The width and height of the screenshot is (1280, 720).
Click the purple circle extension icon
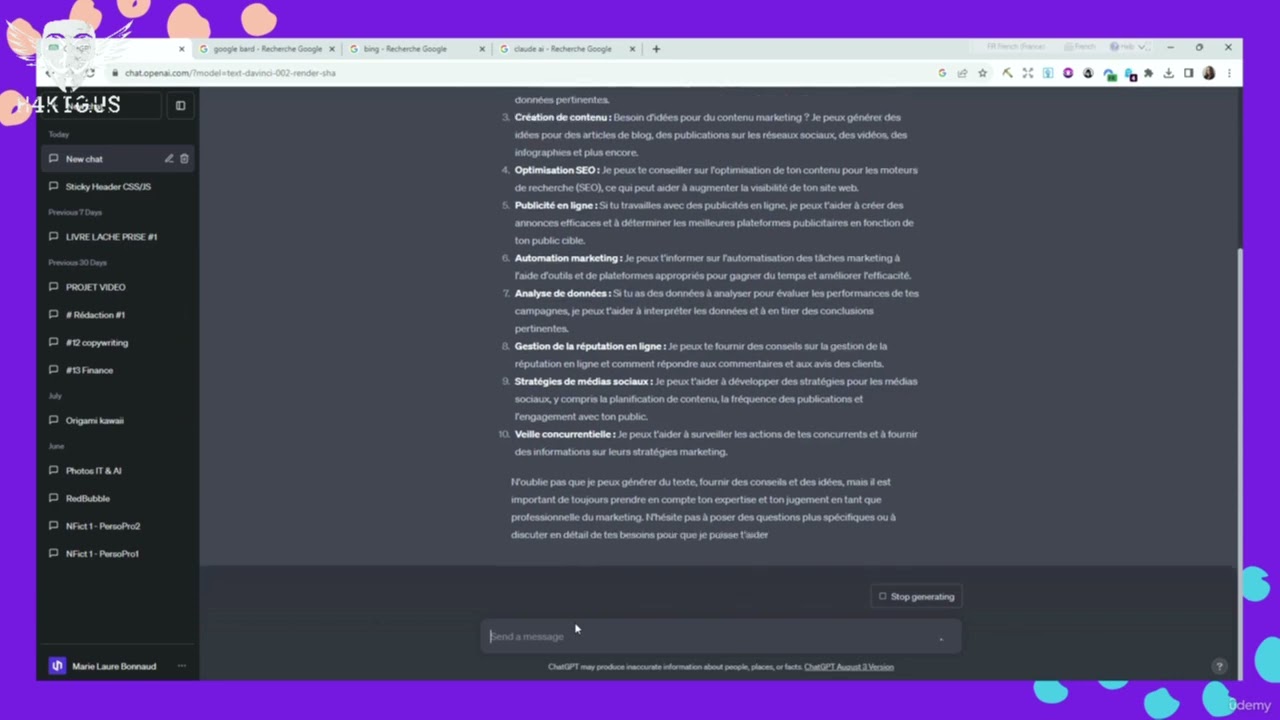click(x=1068, y=73)
